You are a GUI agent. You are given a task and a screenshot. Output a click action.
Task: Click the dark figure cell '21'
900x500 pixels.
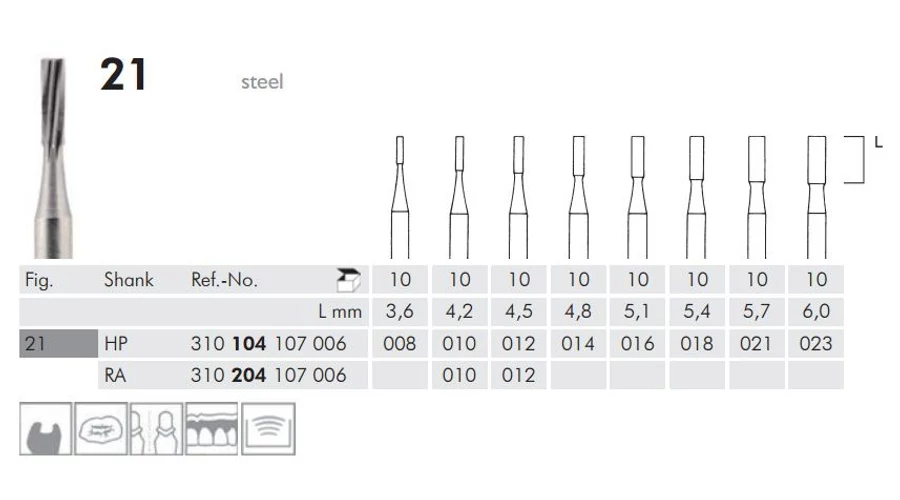59,343
